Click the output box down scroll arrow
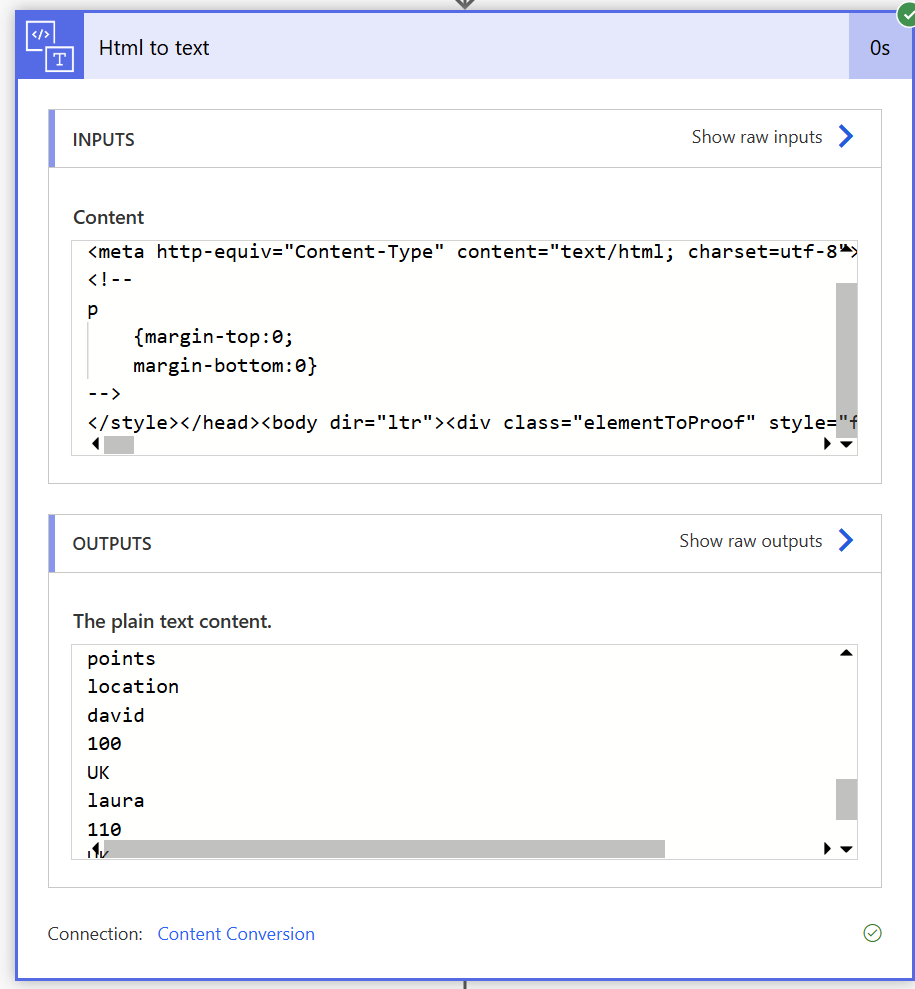The height and width of the screenshot is (989, 915). click(846, 849)
